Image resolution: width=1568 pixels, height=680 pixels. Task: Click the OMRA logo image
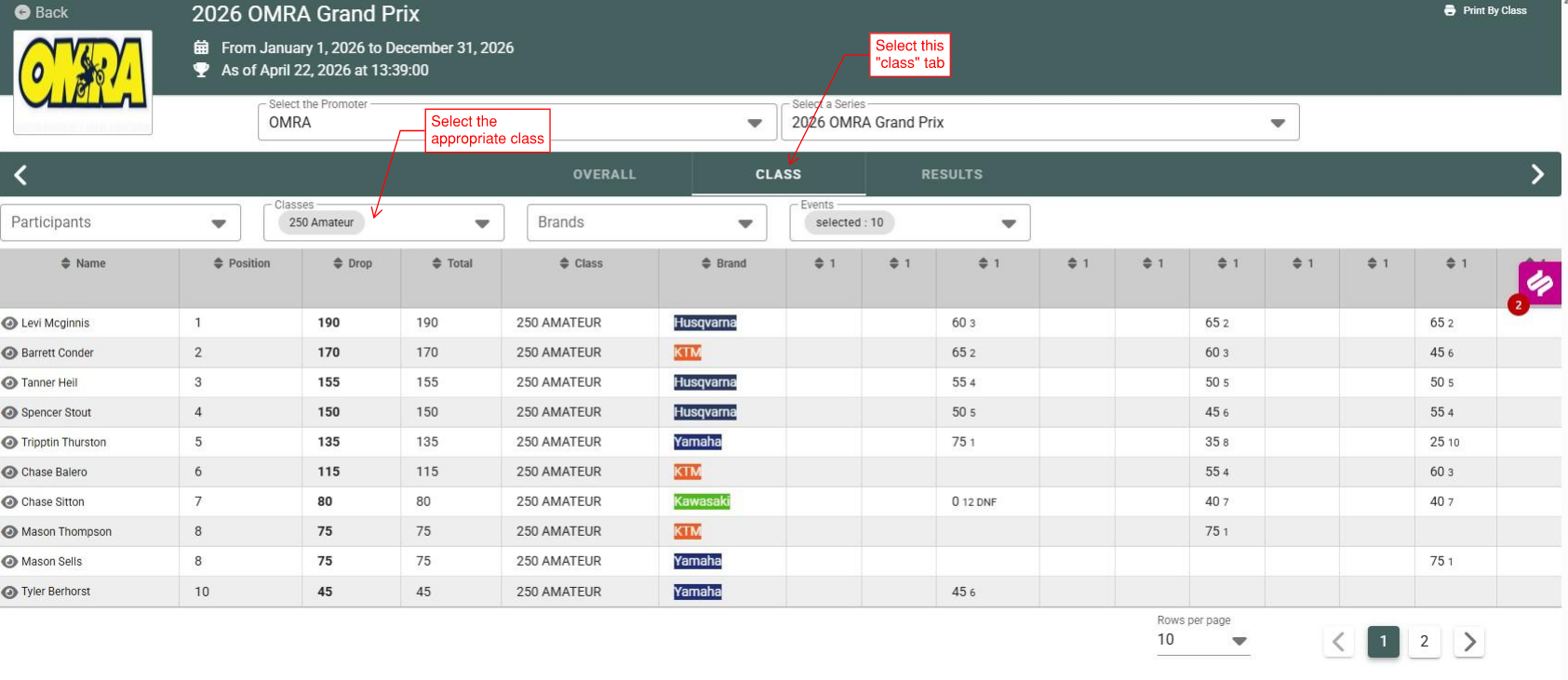83,82
